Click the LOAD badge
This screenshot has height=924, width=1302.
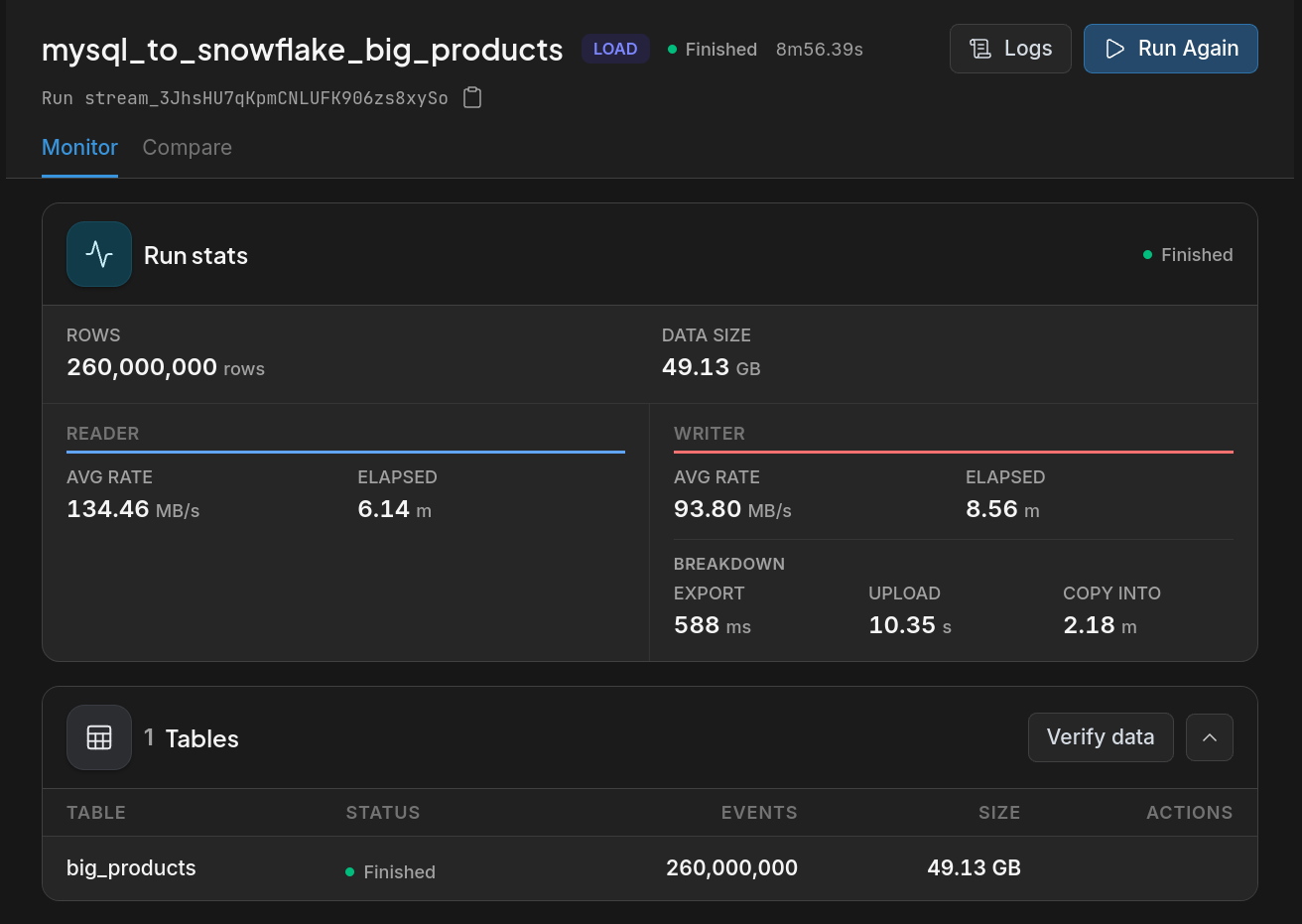point(615,49)
